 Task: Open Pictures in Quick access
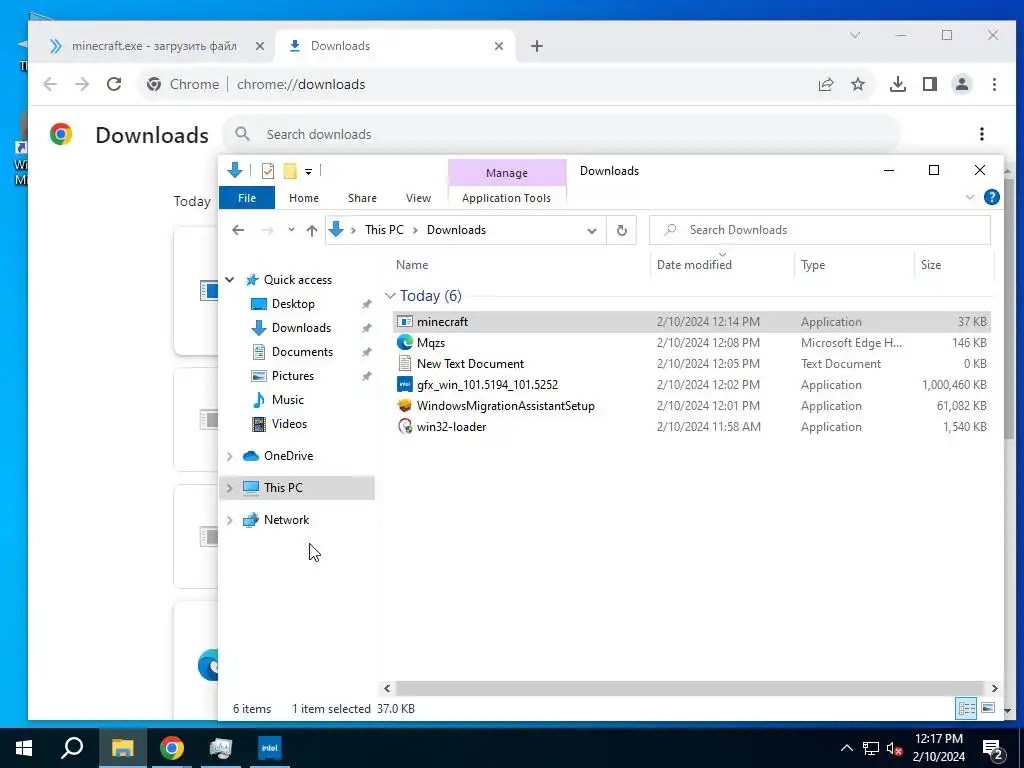[x=292, y=376]
